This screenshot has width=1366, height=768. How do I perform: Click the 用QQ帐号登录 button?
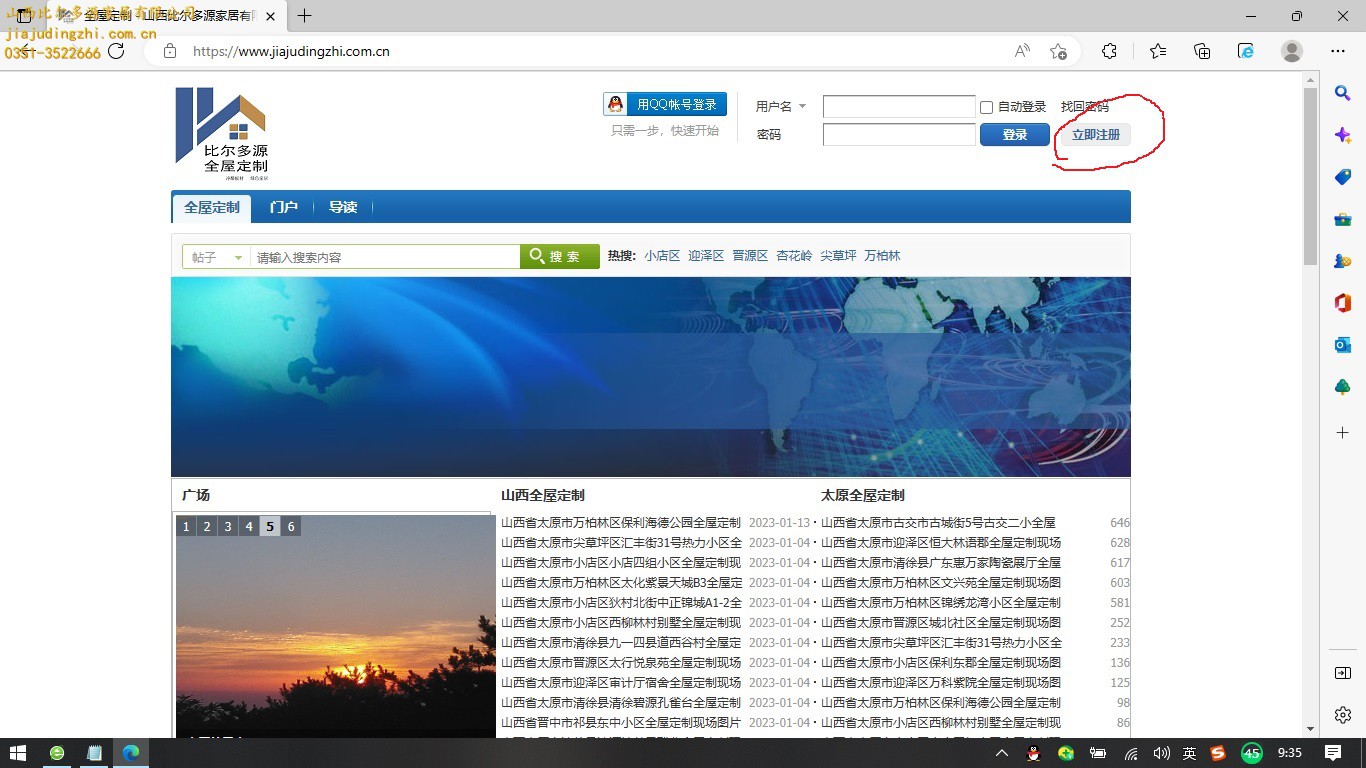[x=665, y=104]
